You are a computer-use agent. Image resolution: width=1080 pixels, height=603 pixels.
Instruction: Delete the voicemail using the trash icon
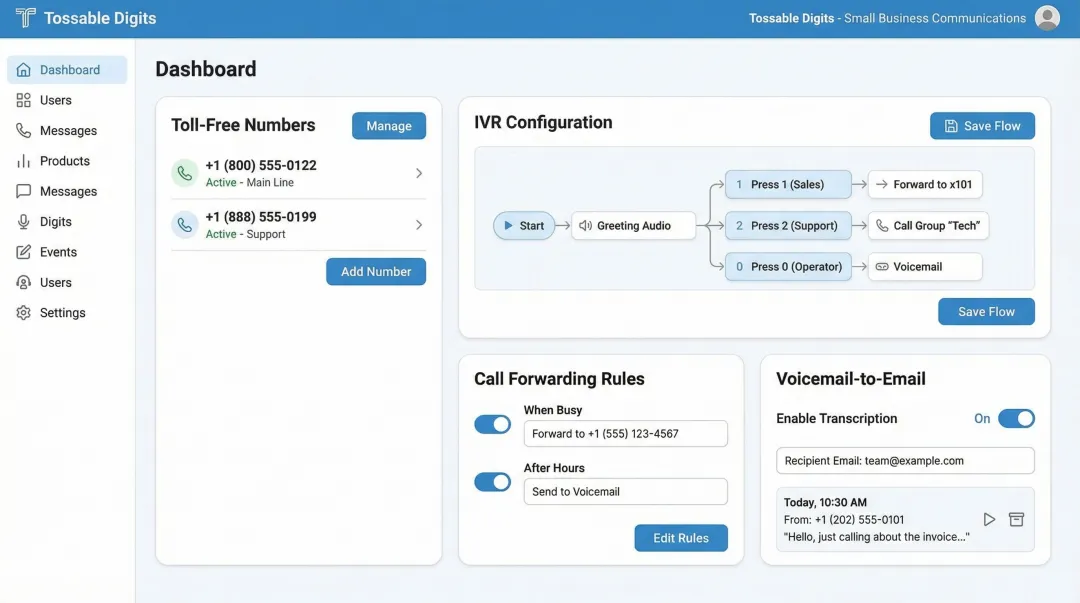click(x=1016, y=519)
